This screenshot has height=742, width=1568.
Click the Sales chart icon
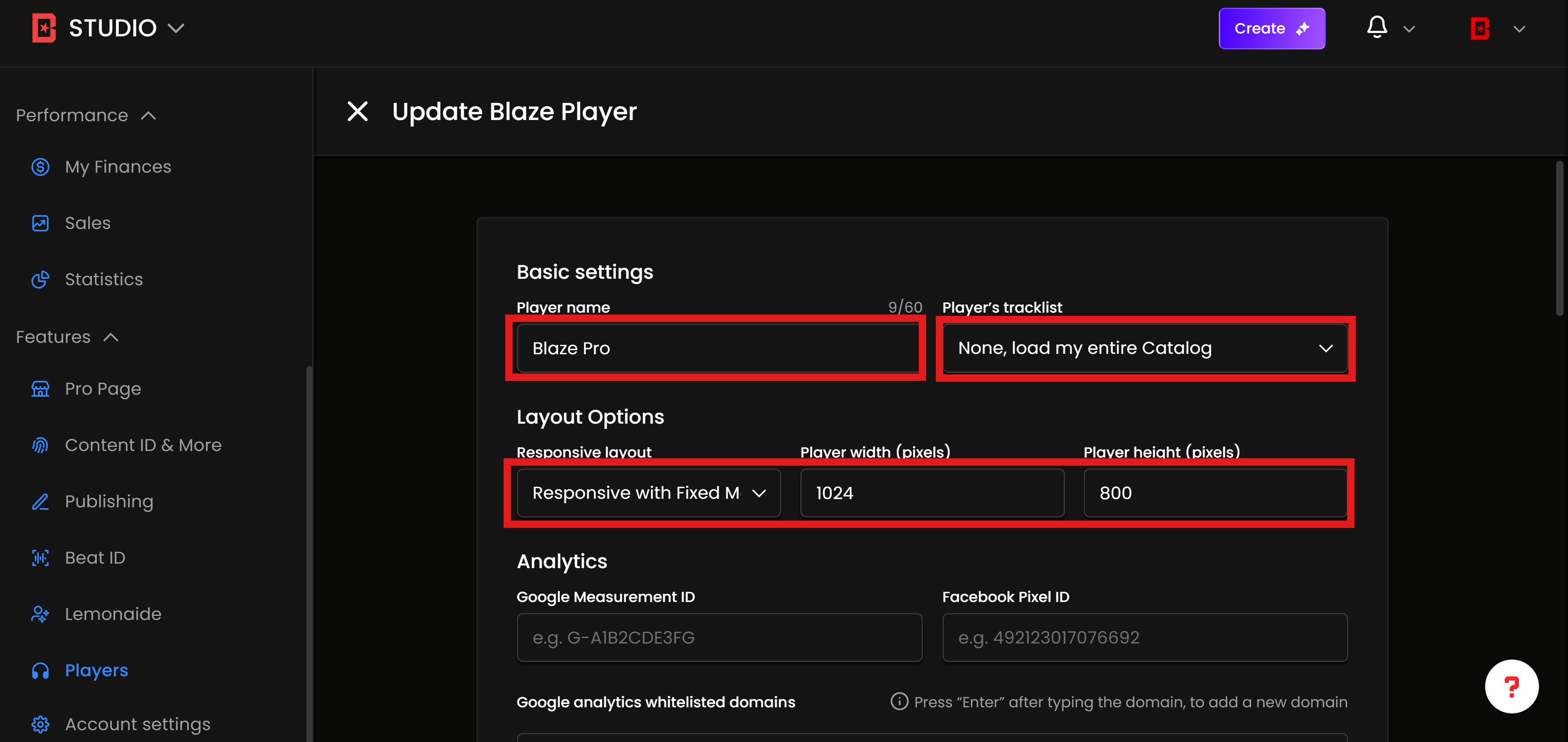pyautogui.click(x=40, y=223)
